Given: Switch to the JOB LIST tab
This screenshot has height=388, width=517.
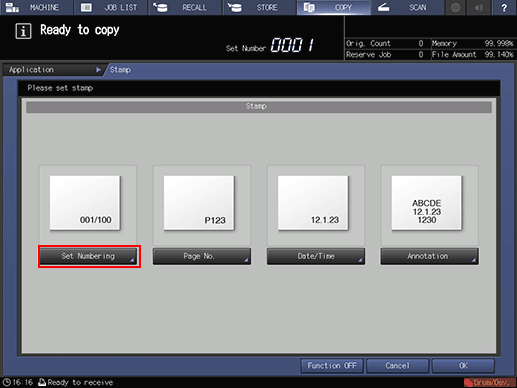Looking at the screenshot, I should 111,8.
